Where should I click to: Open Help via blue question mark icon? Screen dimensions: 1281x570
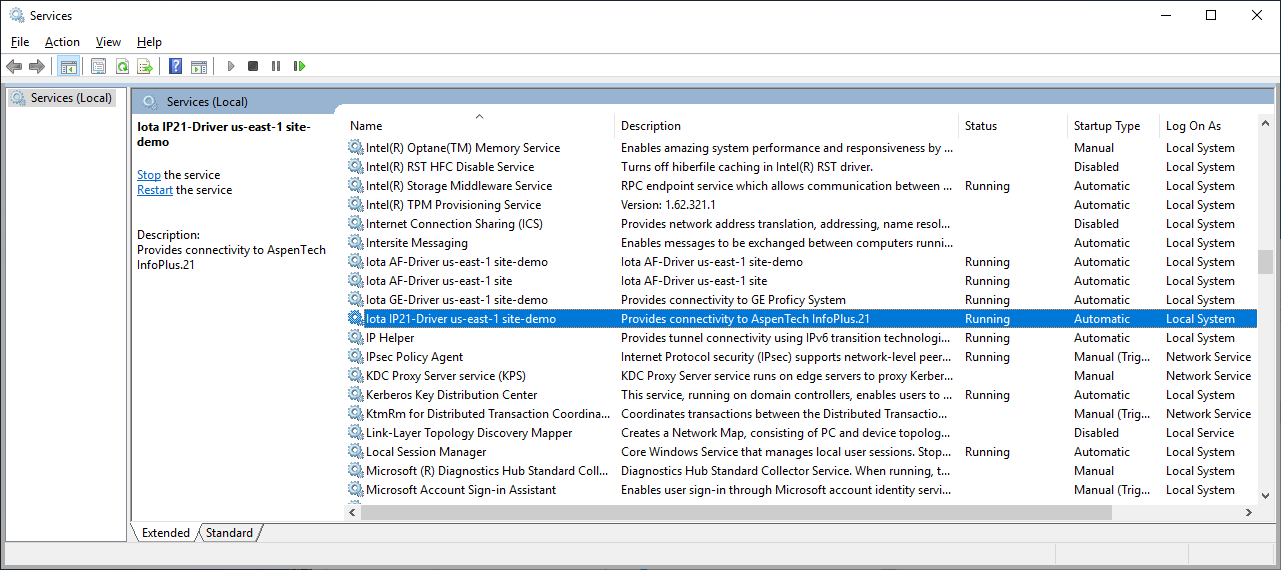pyautogui.click(x=176, y=66)
